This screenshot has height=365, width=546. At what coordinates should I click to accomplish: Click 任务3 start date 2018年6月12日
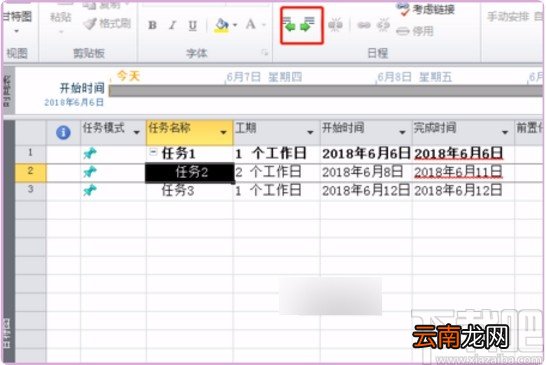coord(366,191)
